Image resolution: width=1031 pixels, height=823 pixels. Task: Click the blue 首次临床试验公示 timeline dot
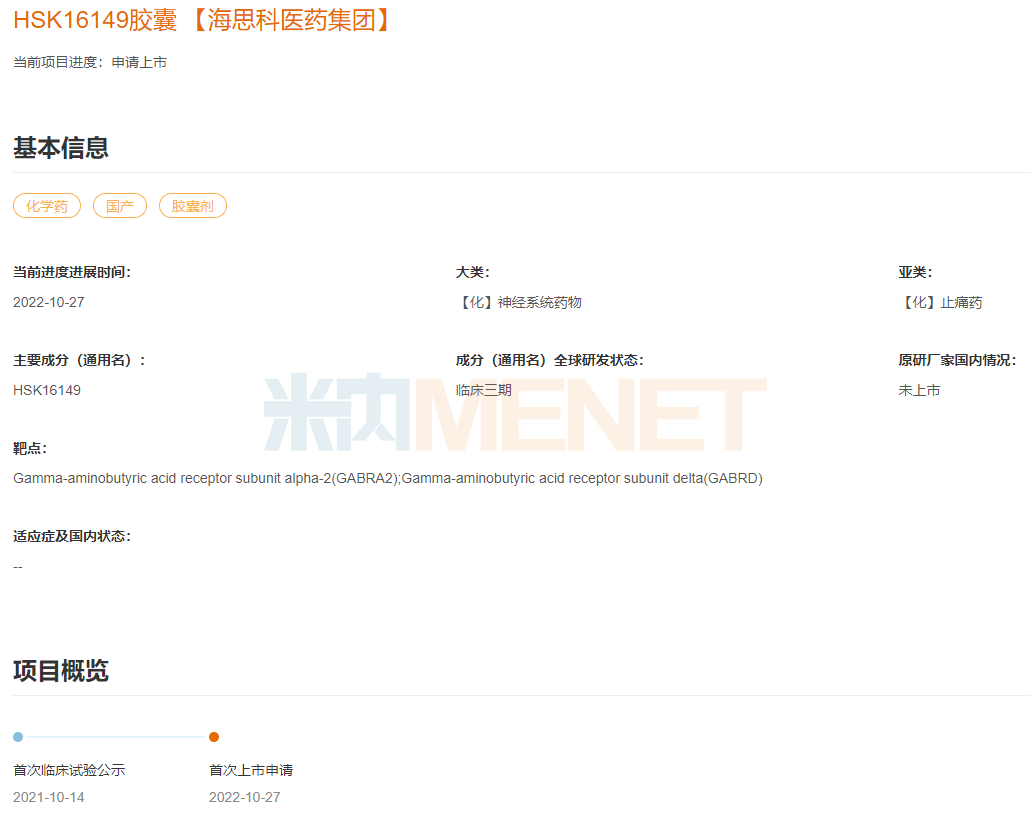18,737
